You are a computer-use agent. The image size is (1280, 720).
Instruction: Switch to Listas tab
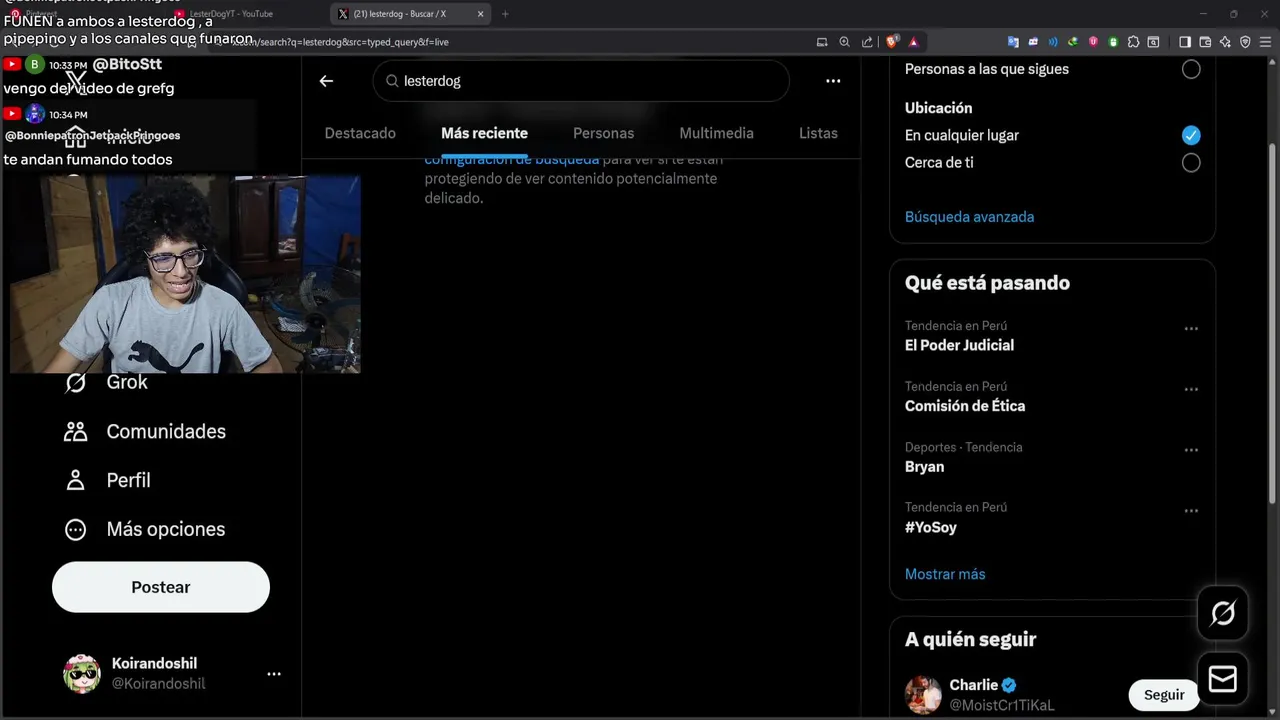[818, 133]
